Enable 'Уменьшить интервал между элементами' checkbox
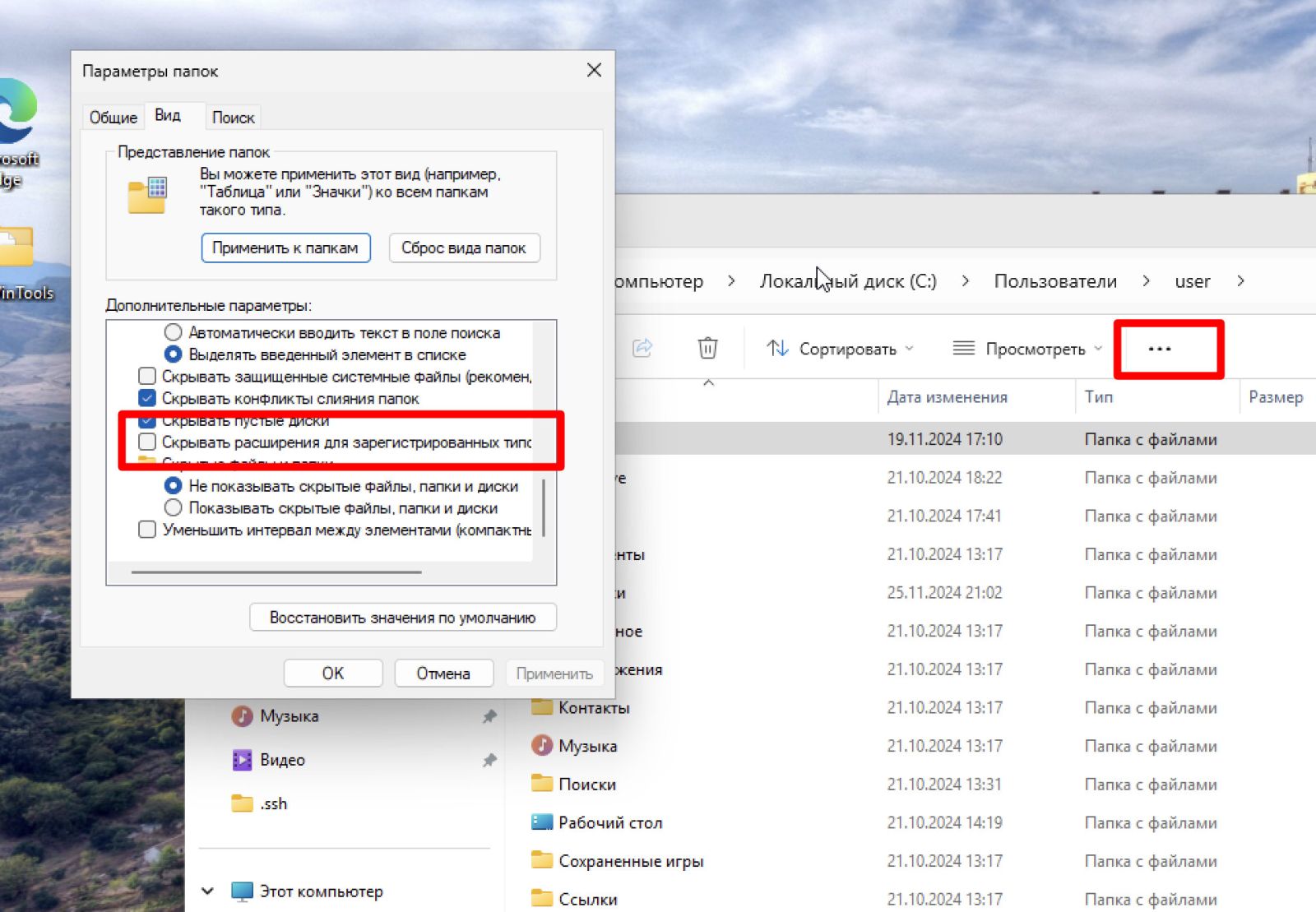Viewport: 1316px width, 912px height. click(x=147, y=530)
